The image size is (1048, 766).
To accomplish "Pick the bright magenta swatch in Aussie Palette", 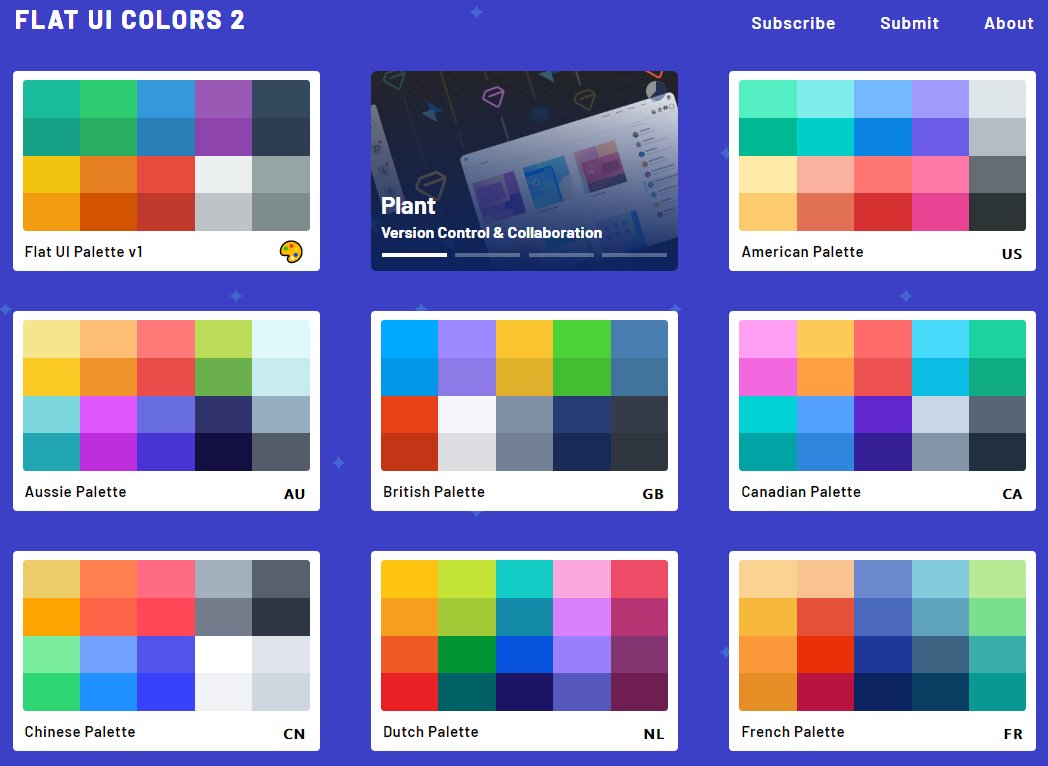I will [x=108, y=414].
